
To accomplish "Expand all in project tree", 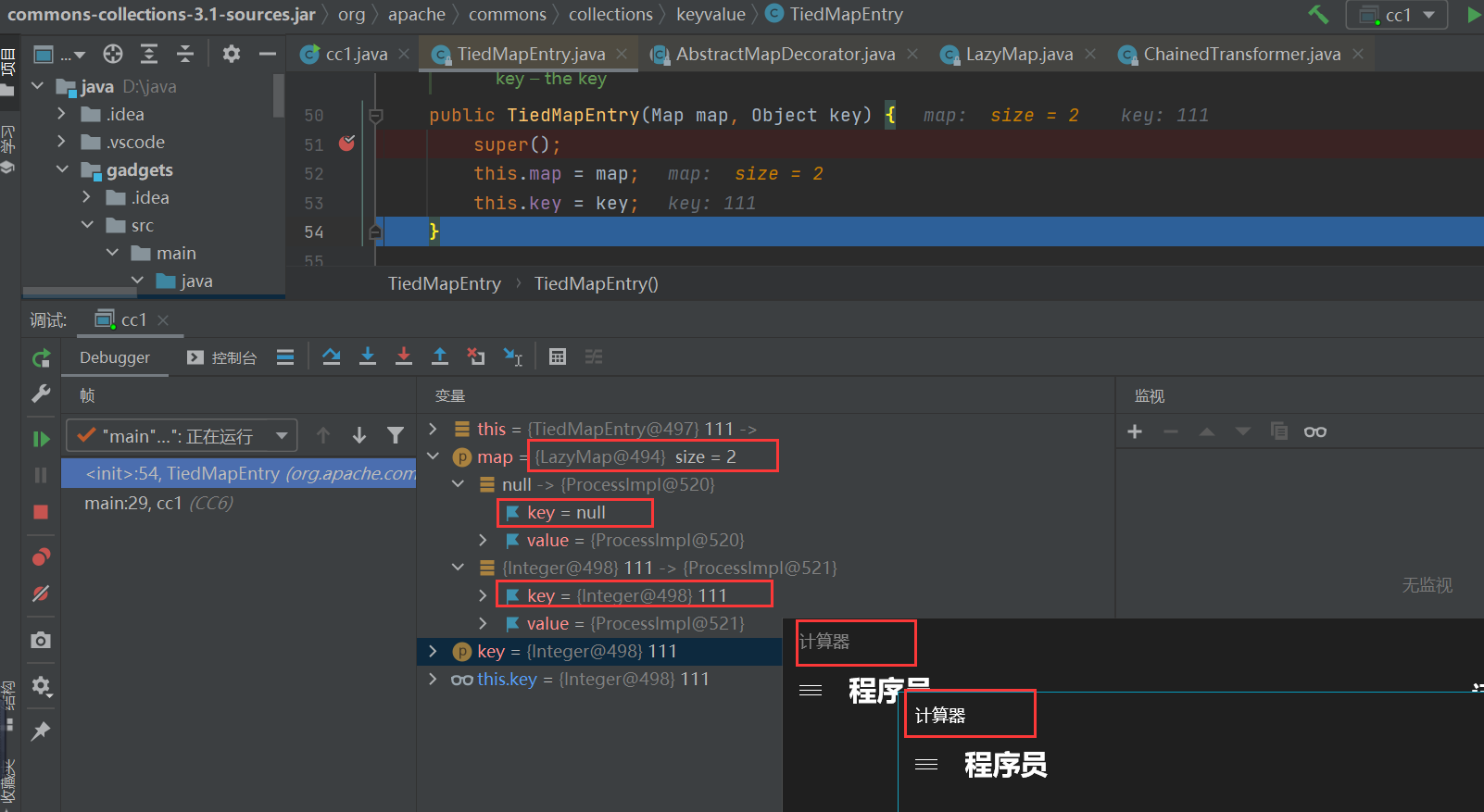I will pos(149,54).
